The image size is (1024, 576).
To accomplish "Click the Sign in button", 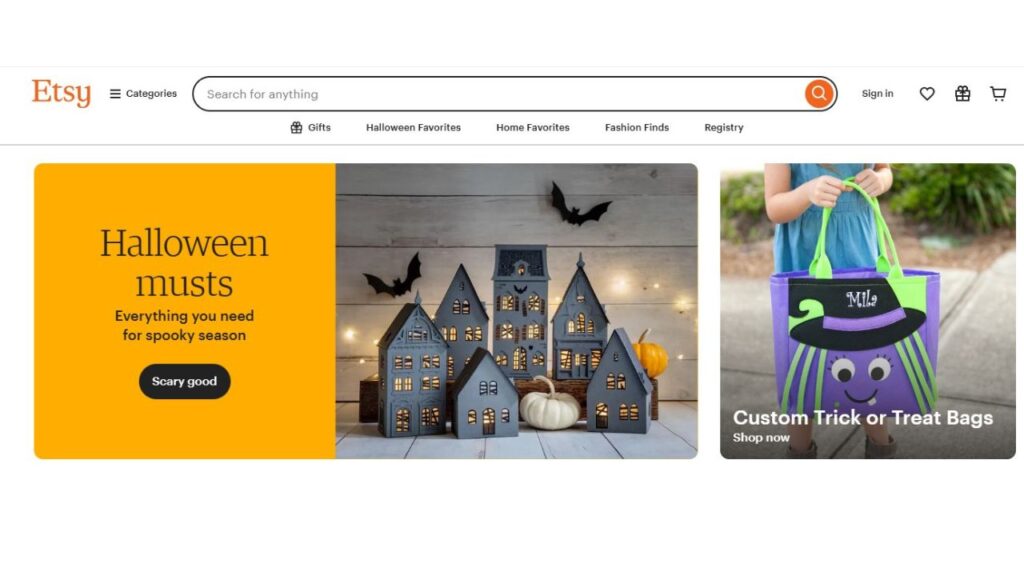I will click(877, 94).
